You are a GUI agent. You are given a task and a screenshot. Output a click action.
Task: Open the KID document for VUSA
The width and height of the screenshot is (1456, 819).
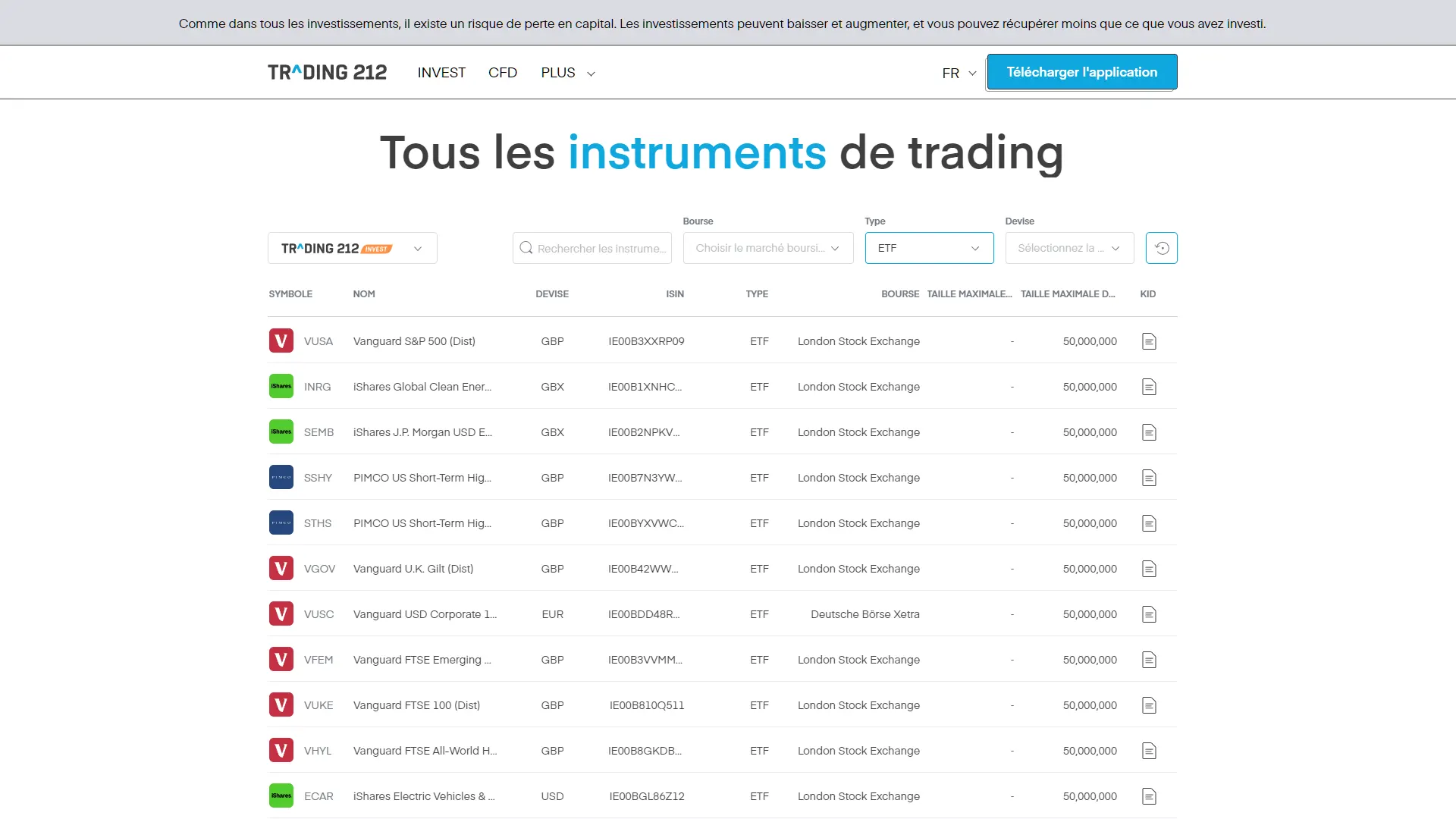pyautogui.click(x=1149, y=341)
